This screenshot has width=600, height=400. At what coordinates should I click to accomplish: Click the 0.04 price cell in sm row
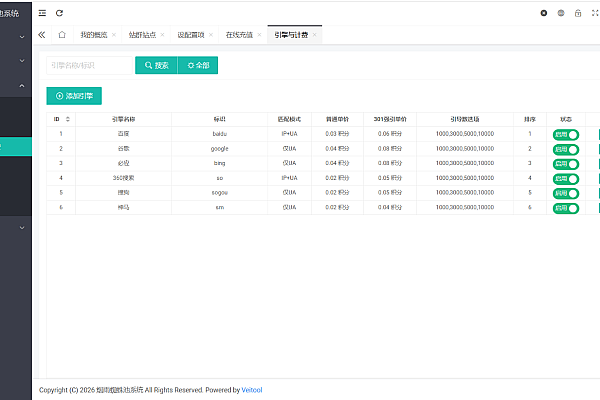(x=390, y=207)
